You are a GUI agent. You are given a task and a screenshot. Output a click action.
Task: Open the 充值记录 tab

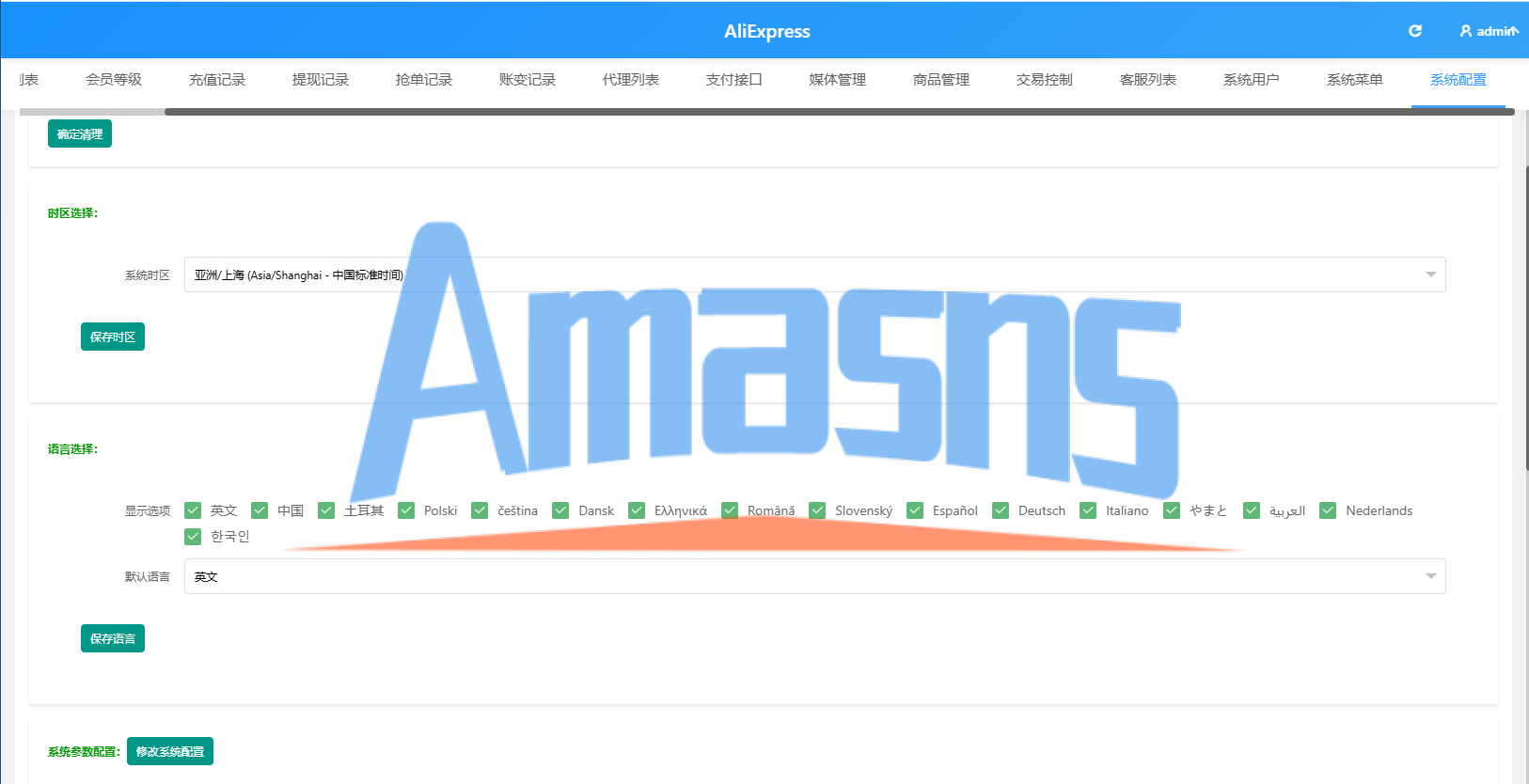click(x=217, y=80)
